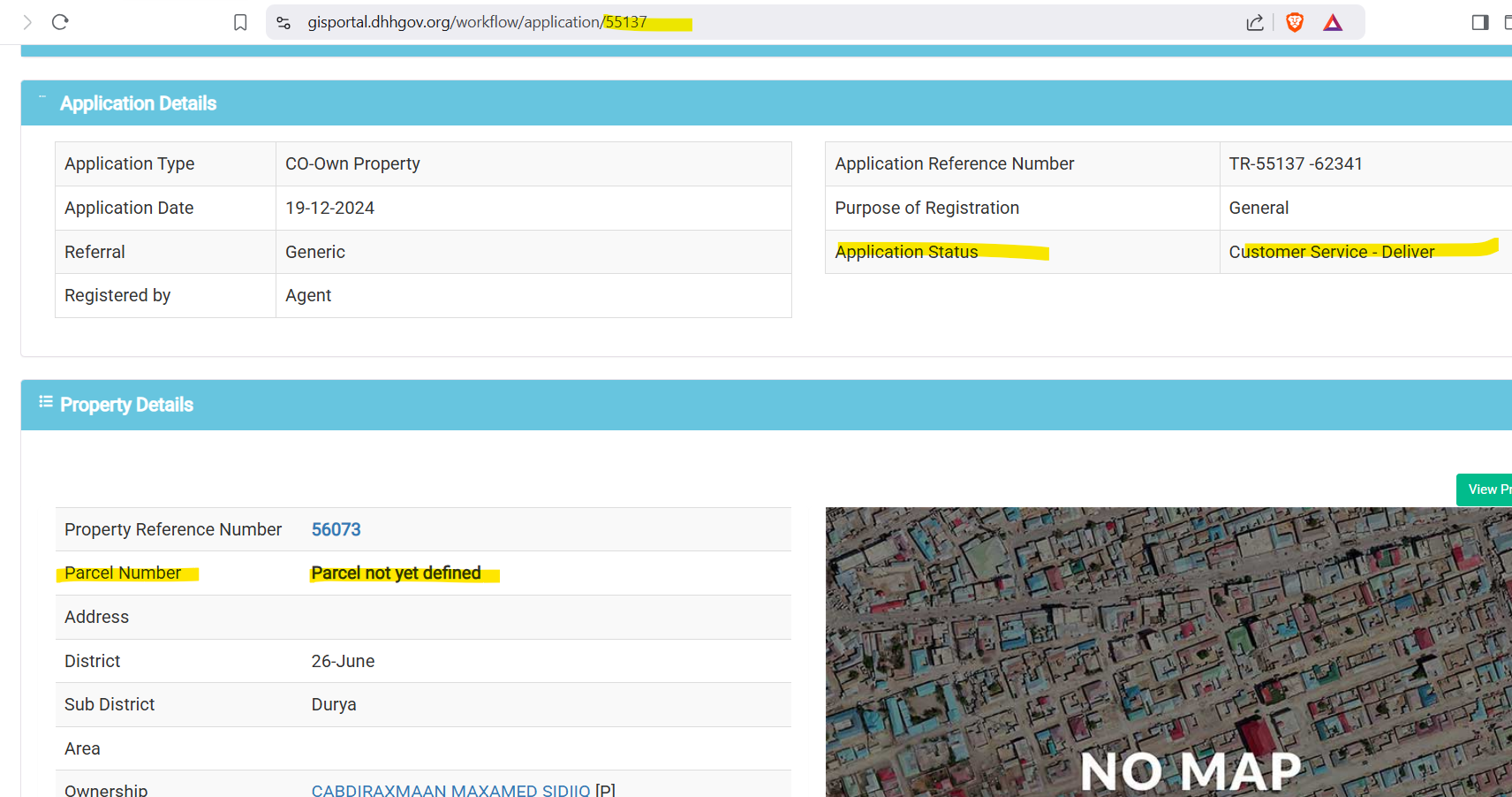1512x797 pixels.
Task: Click Customer Service - Deliver status value
Action: click(x=1332, y=252)
